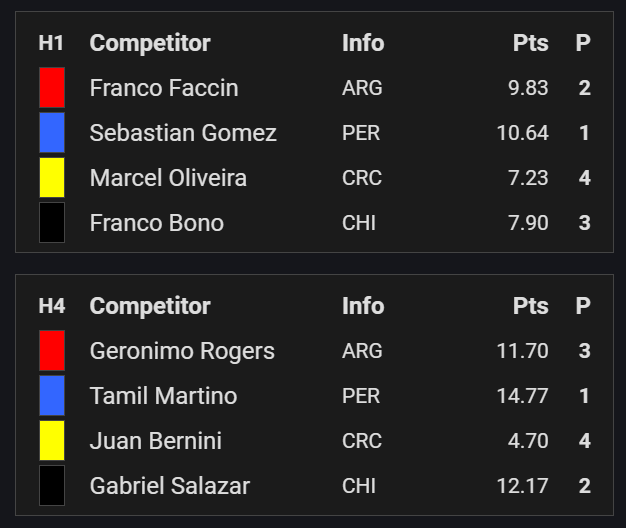
Task: Click Marcel Oliveira's yellow jersey swatch
Action: (x=52, y=178)
